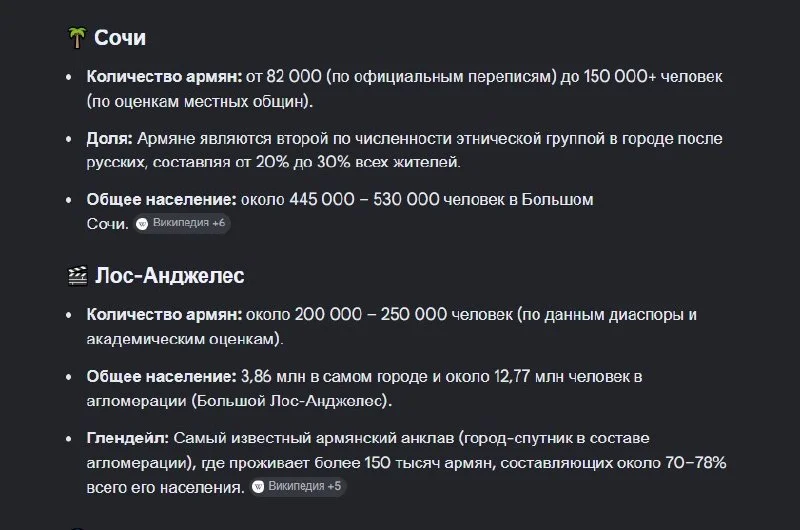Image resolution: width=800 pixels, height=530 pixels.
Task: Click Общее население label under Сочи
Action: [161, 199]
